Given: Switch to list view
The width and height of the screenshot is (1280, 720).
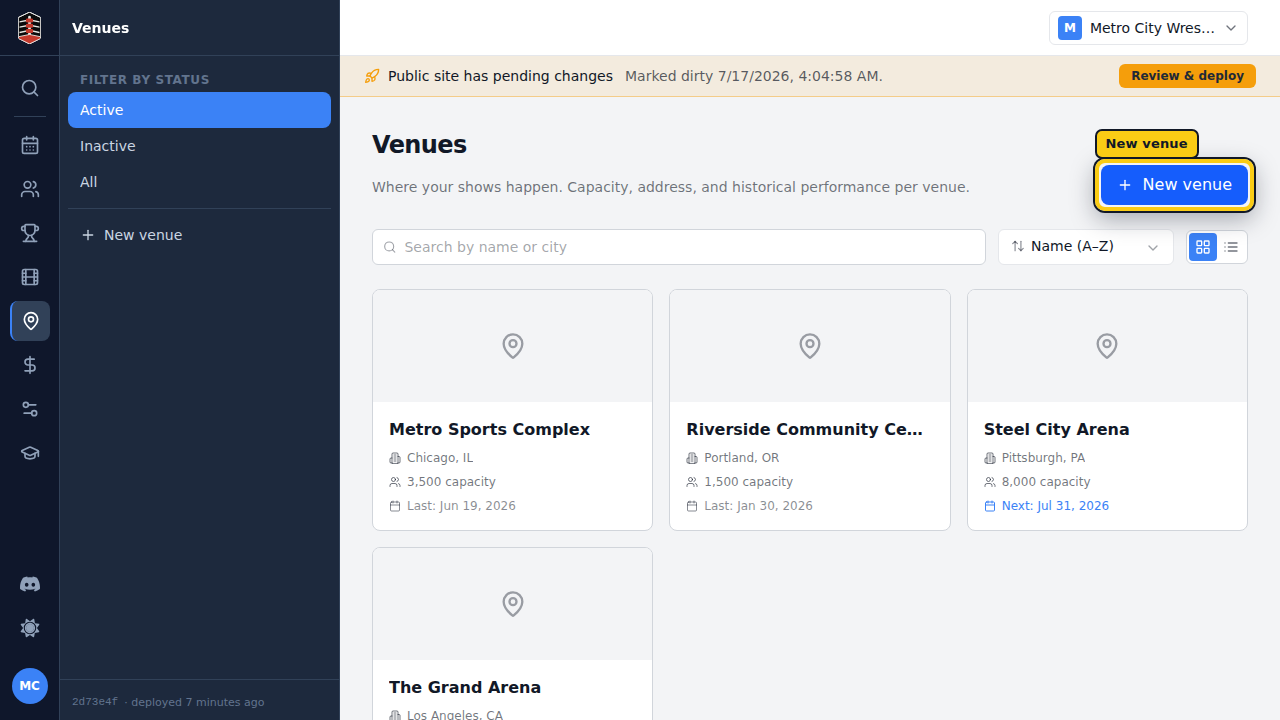Looking at the screenshot, I should click(1231, 247).
